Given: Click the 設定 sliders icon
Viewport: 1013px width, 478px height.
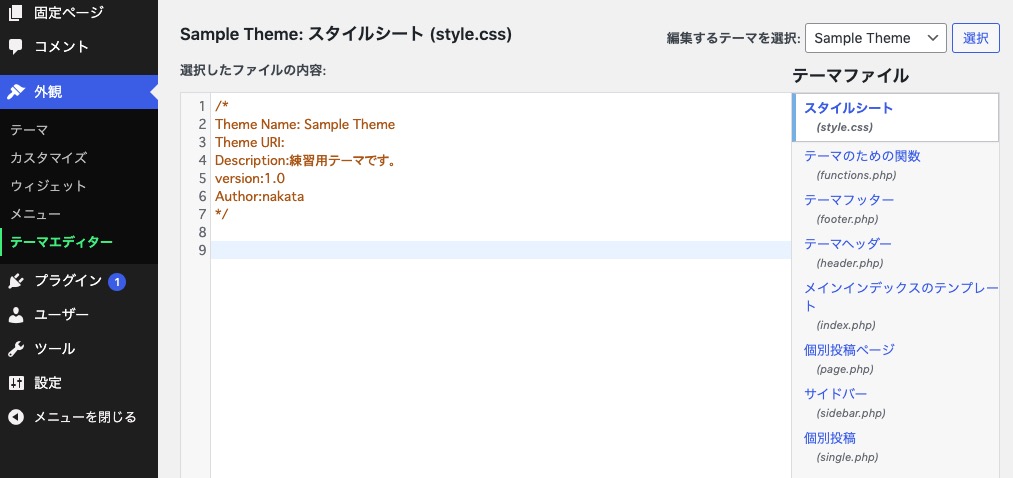Looking at the screenshot, I should [16, 382].
